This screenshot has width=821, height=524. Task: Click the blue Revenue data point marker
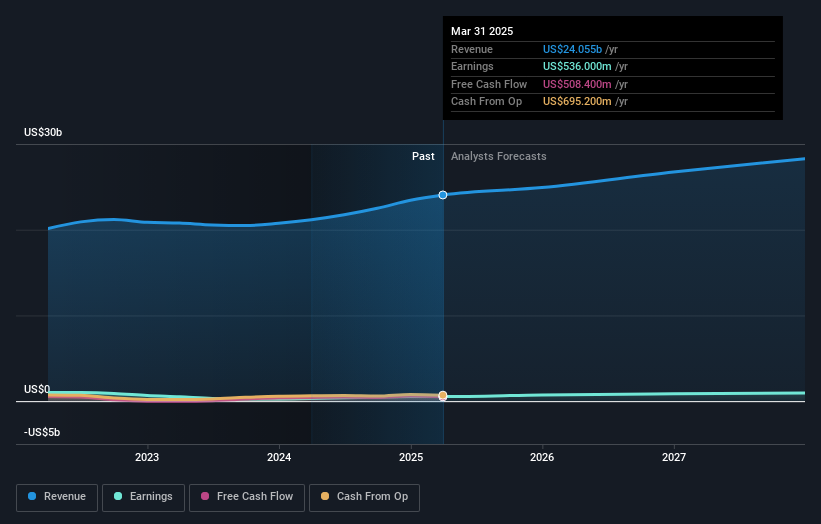coord(443,195)
